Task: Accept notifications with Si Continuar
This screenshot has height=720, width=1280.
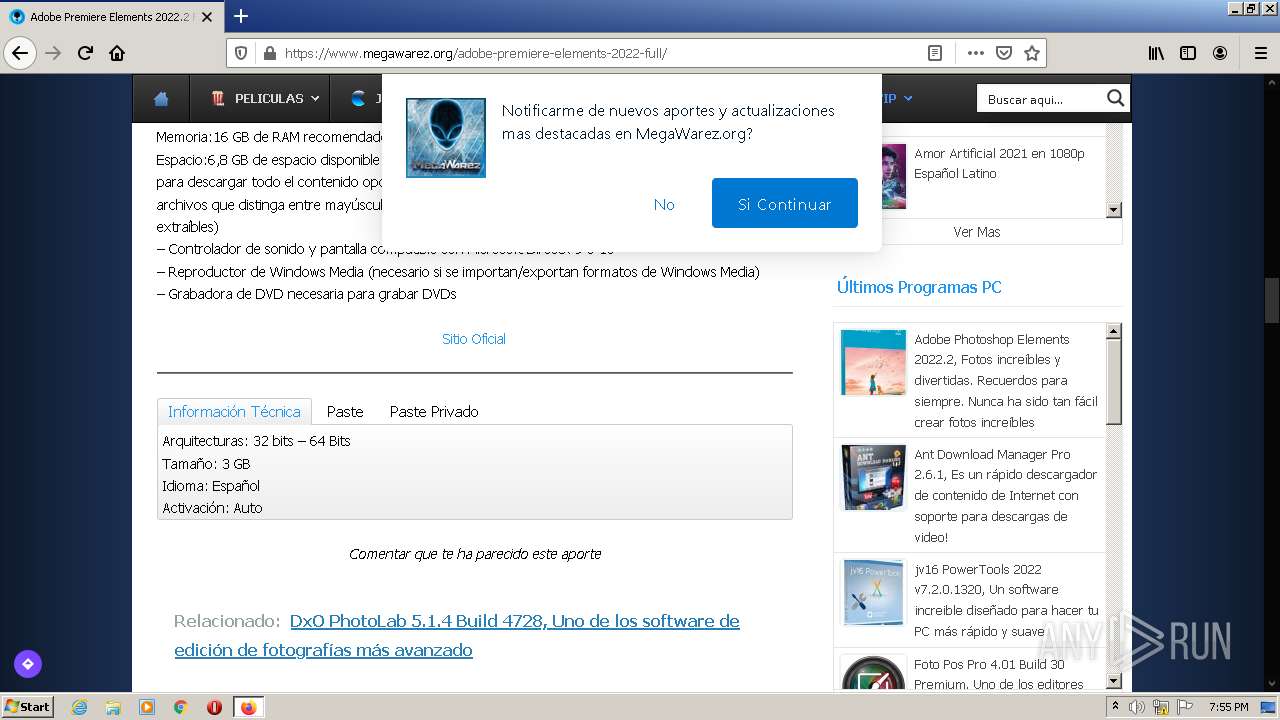Action: [x=785, y=203]
